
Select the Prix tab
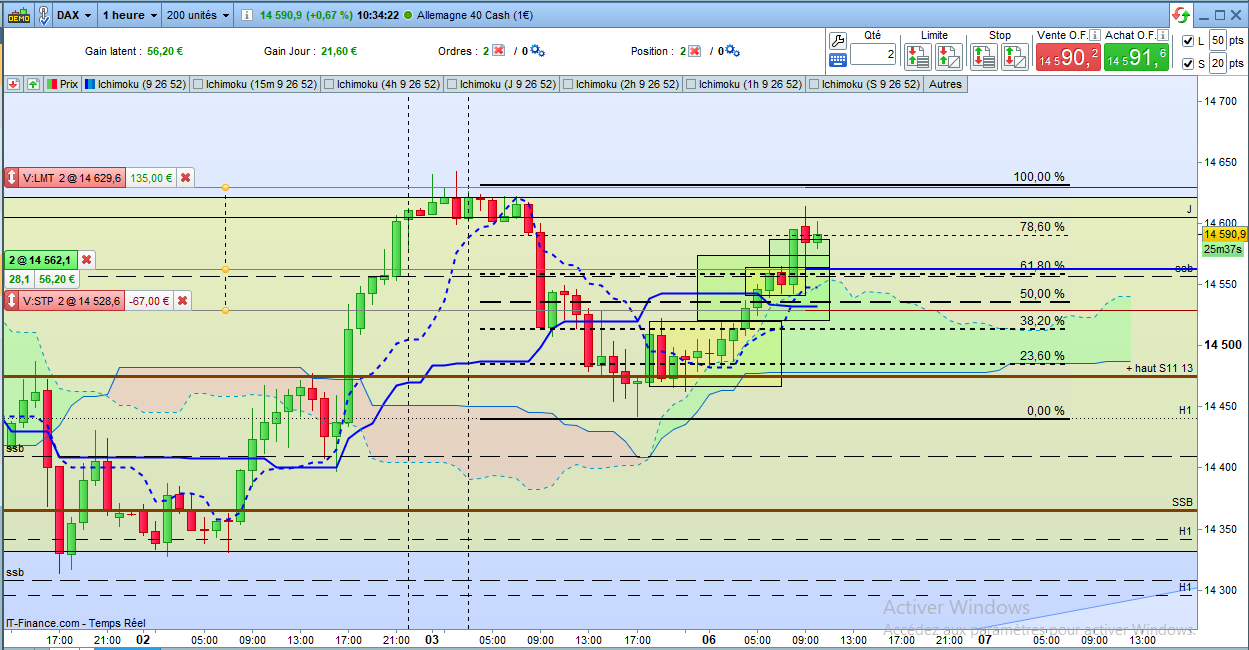pos(63,84)
